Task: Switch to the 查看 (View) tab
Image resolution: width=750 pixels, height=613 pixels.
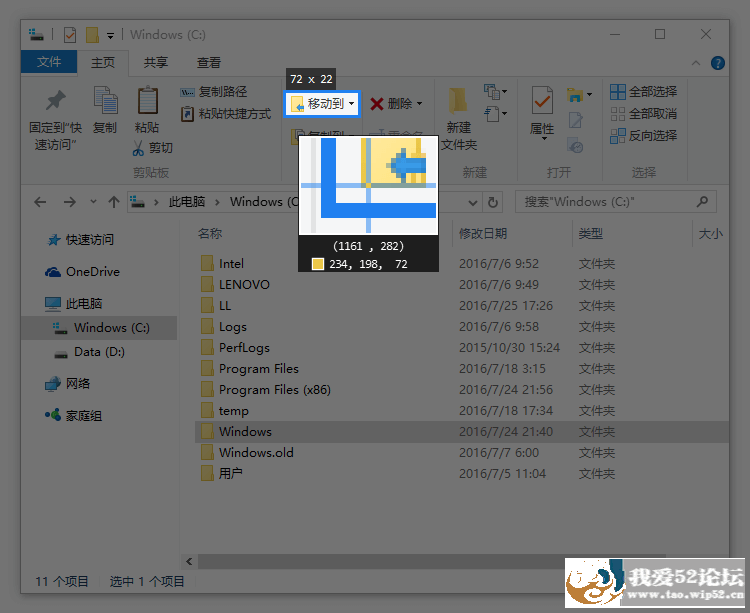Action: coord(209,63)
